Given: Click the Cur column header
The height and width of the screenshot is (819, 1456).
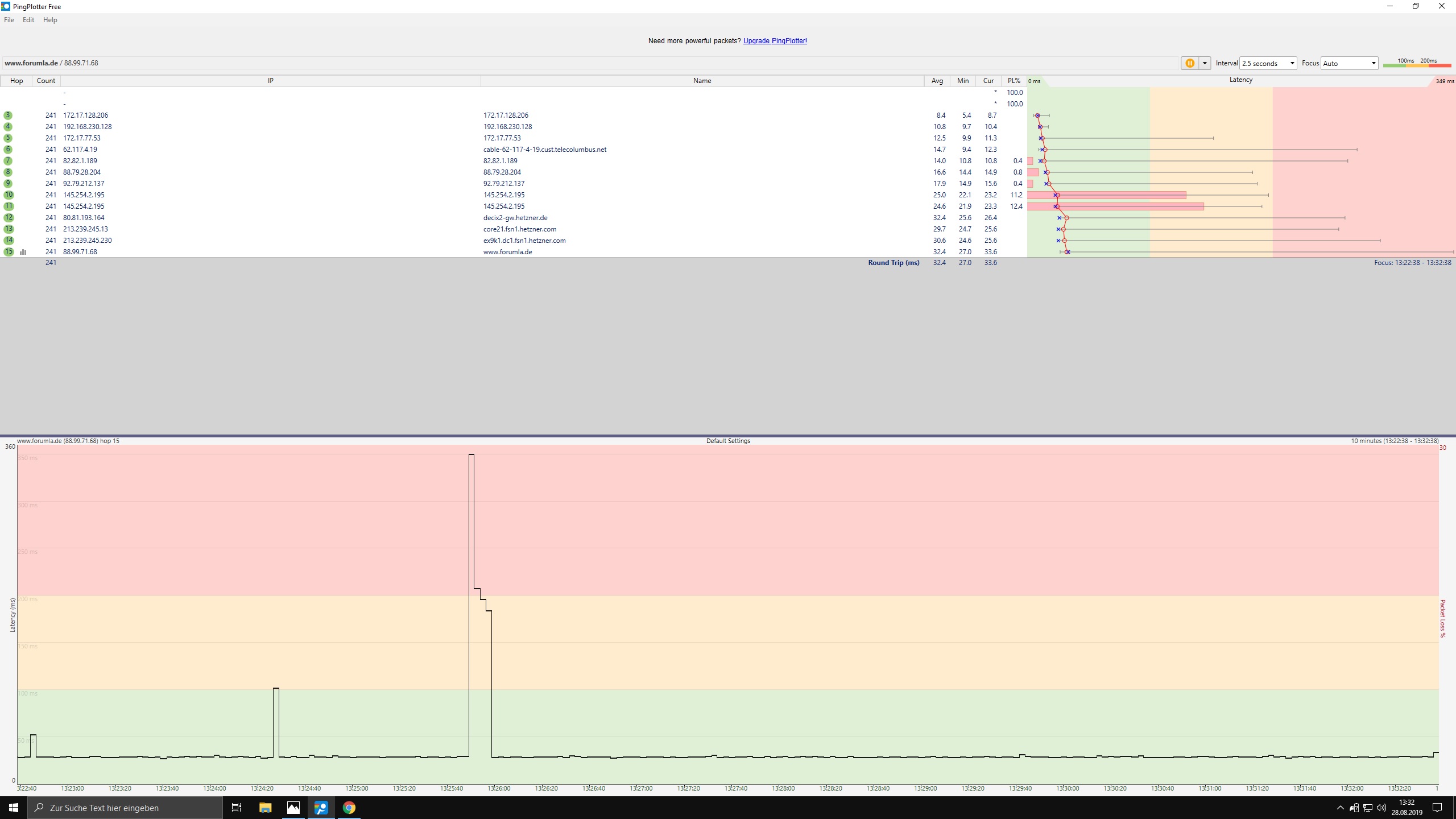Looking at the screenshot, I should point(988,81).
